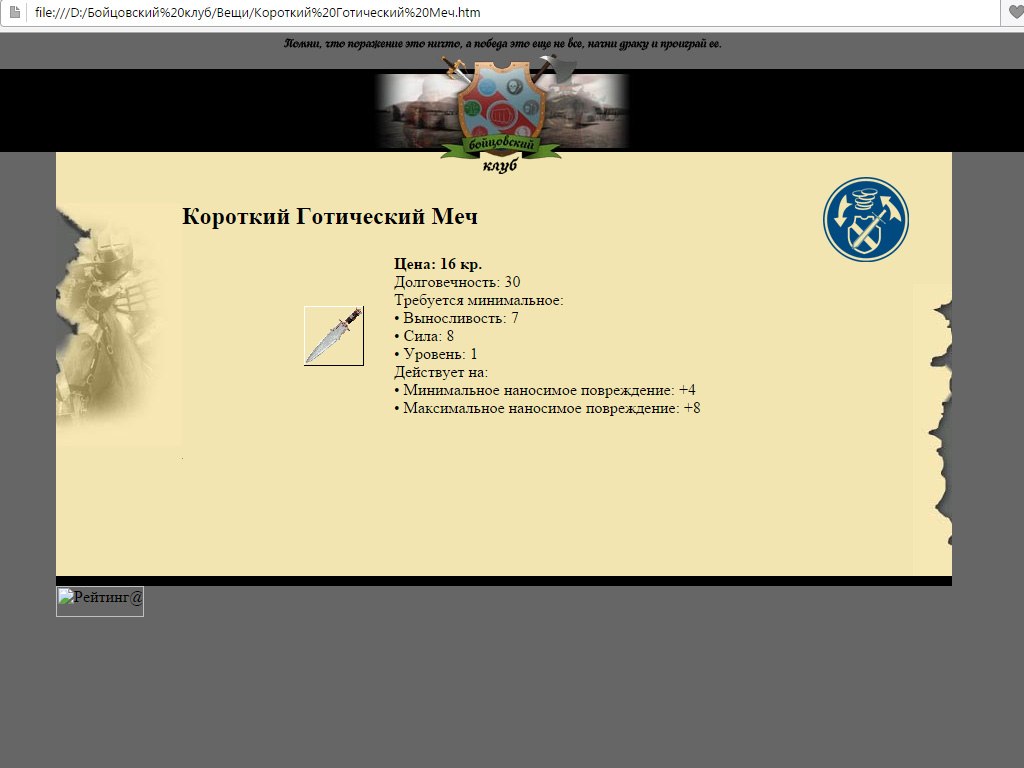Click the Бойцовский клуб shield logo

tap(502, 114)
